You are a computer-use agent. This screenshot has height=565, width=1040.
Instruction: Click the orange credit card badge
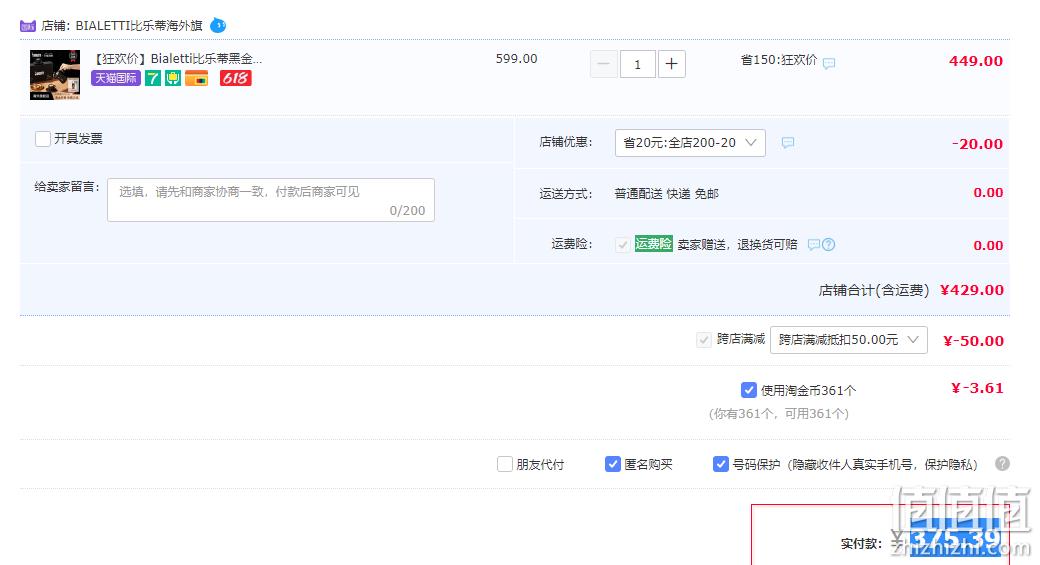pos(196,78)
